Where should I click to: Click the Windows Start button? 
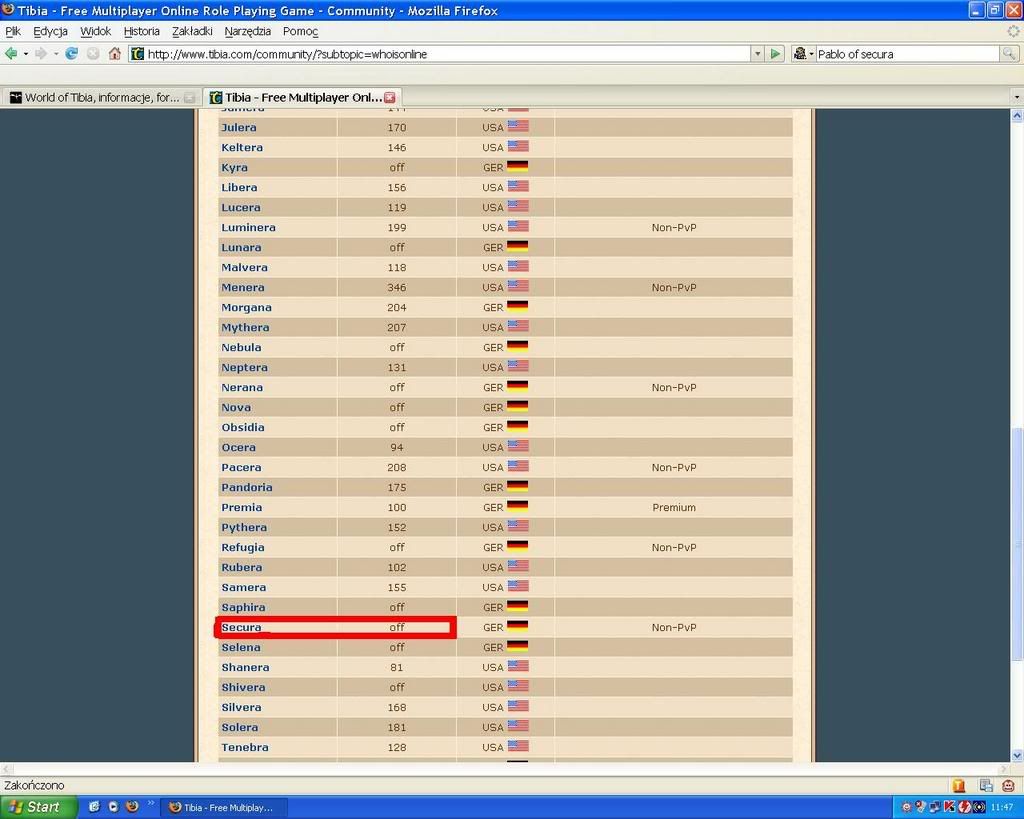pos(39,807)
